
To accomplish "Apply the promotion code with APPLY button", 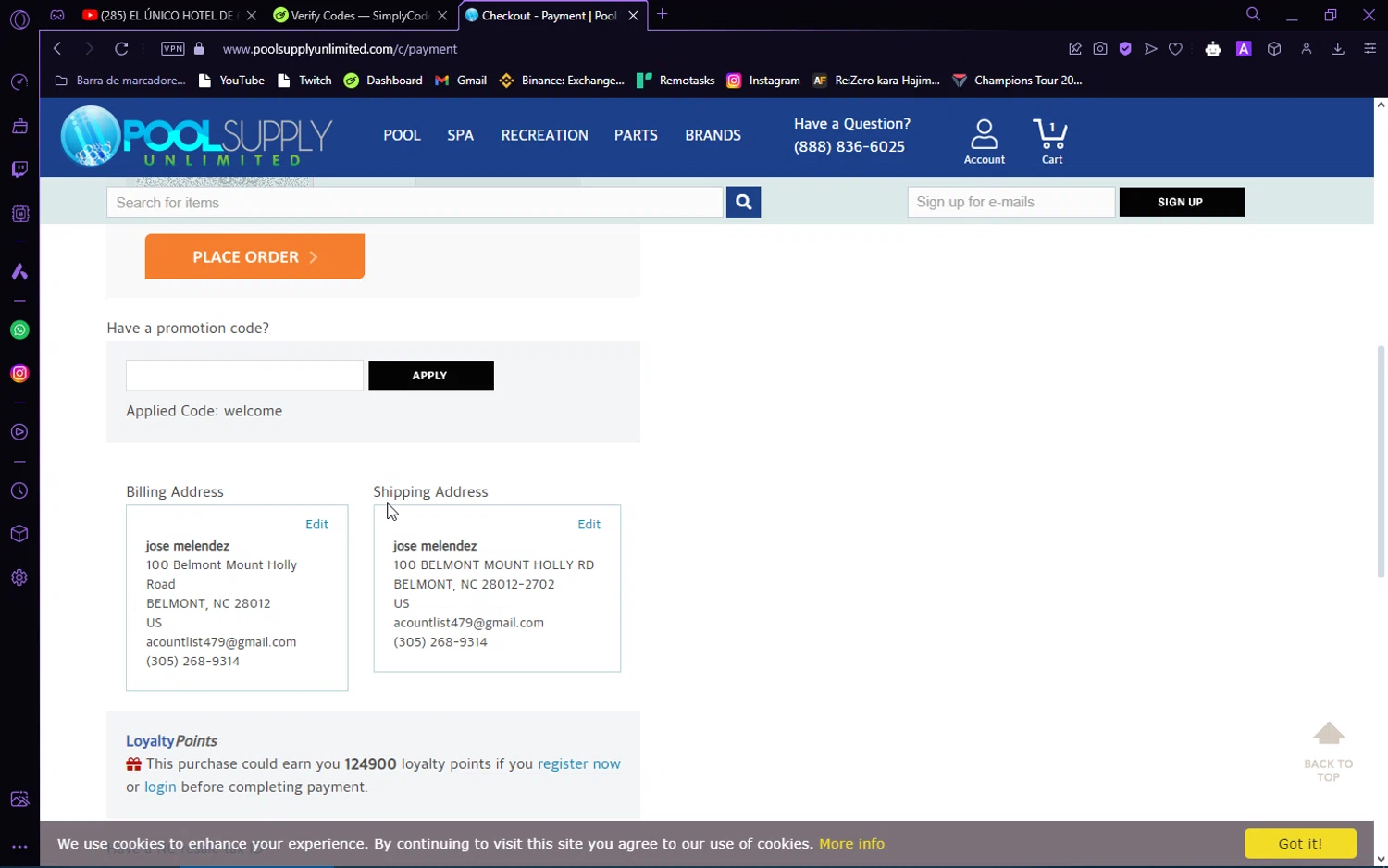I will tap(431, 376).
